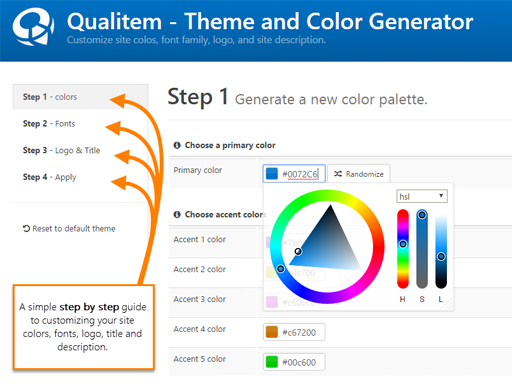
Task: Click the L lightness slider handle
Action: click(x=441, y=256)
